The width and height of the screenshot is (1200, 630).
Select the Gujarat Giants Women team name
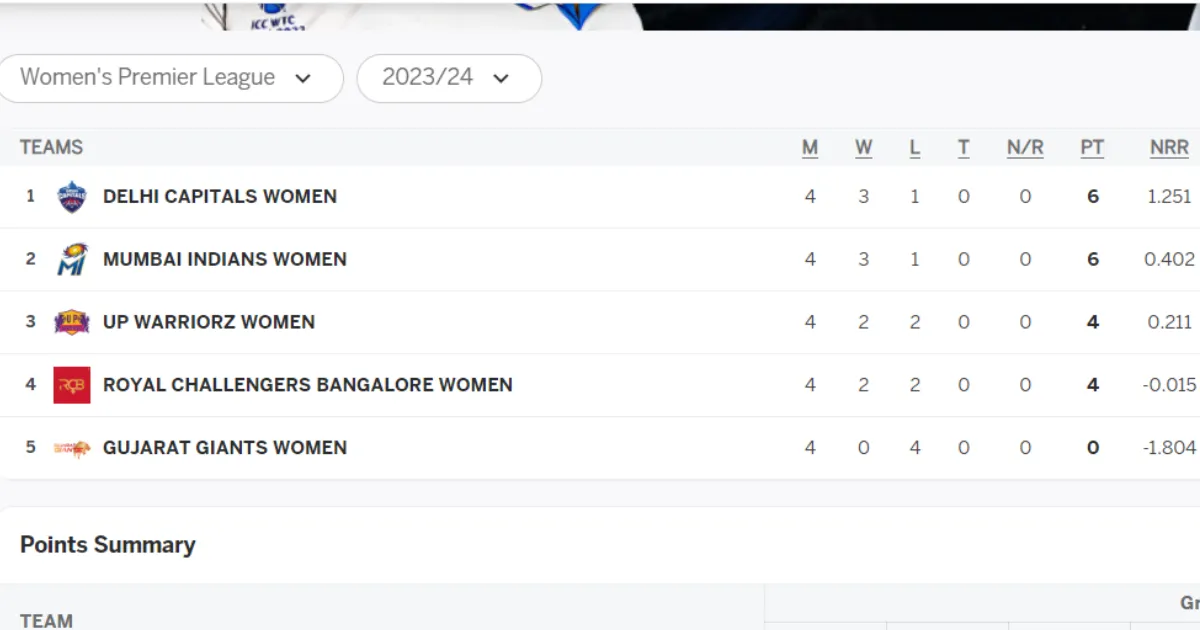coord(225,448)
